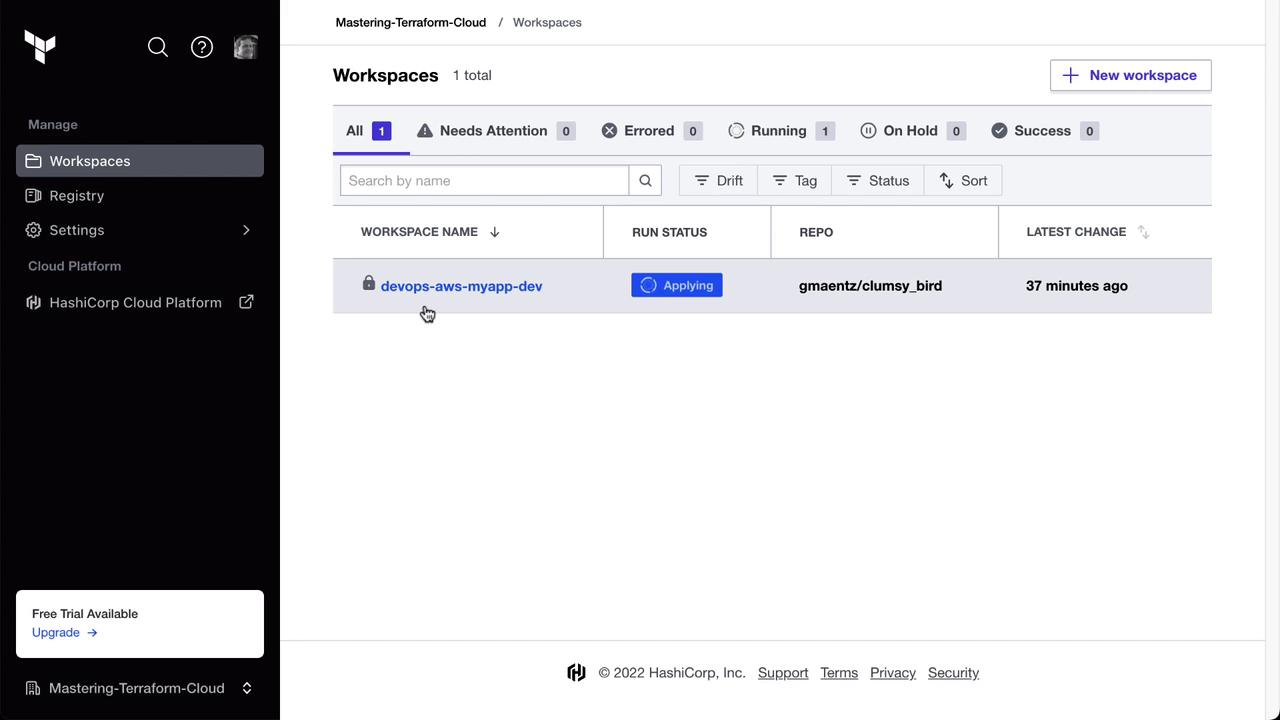
Task: Select the Errored tab
Action: pyautogui.click(x=652, y=131)
